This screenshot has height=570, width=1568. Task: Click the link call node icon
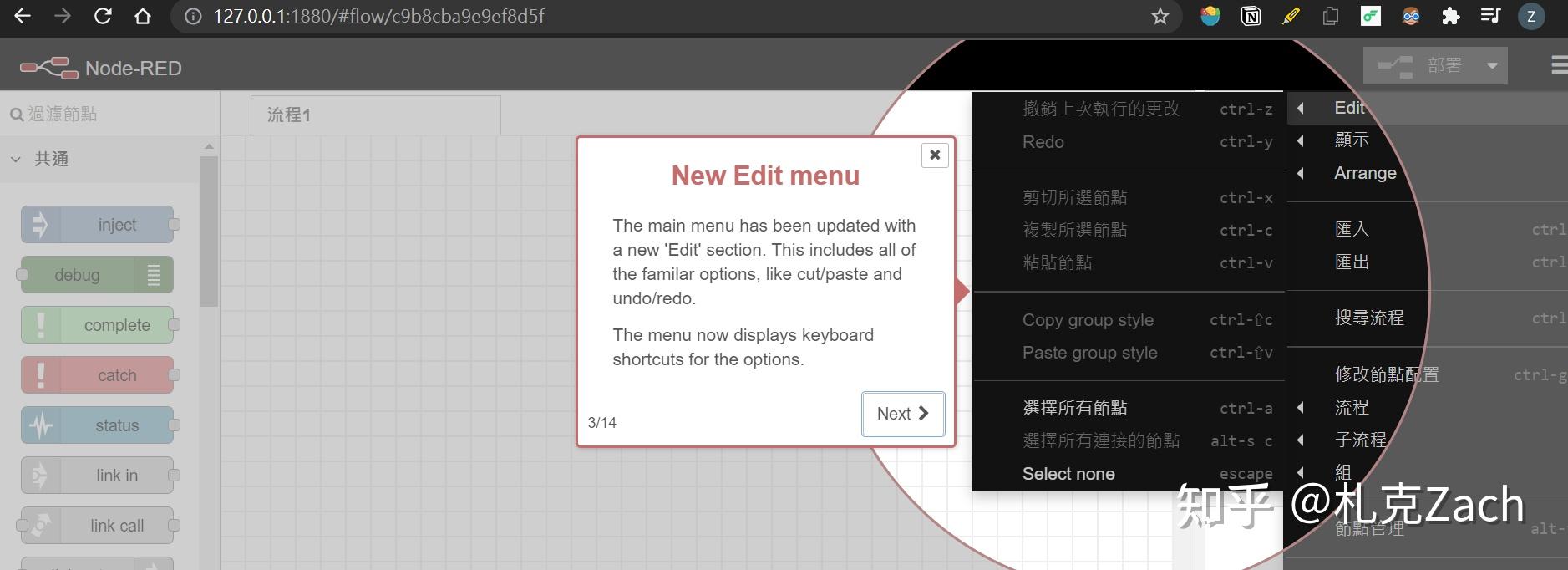tap(39, 526)
